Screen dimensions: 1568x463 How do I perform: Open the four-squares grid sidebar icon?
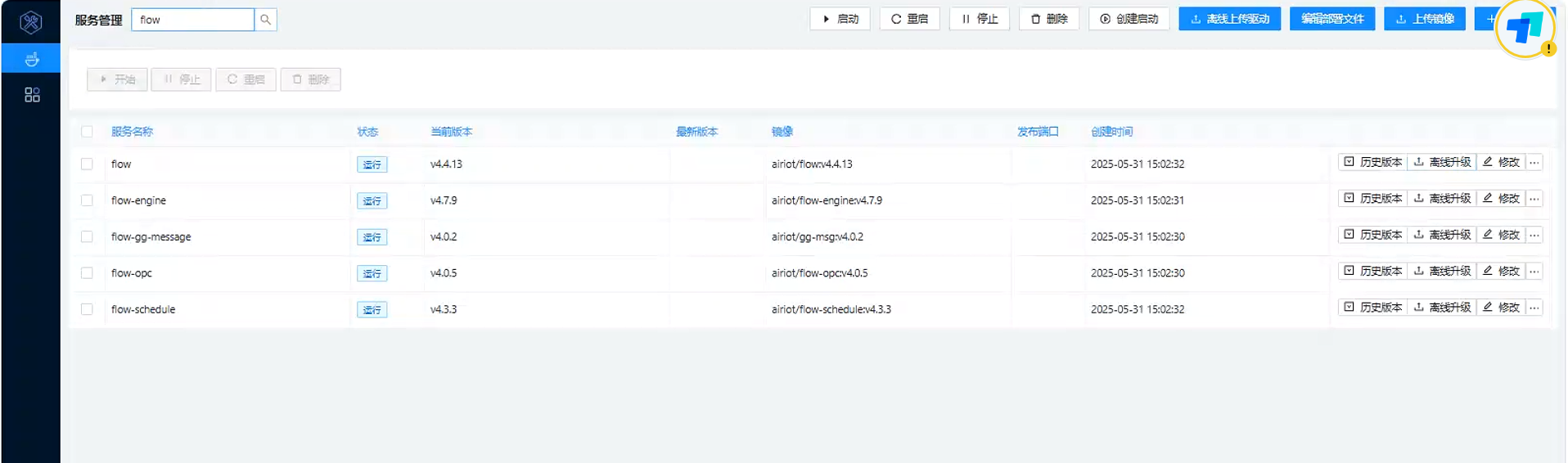tap(32, 95)
